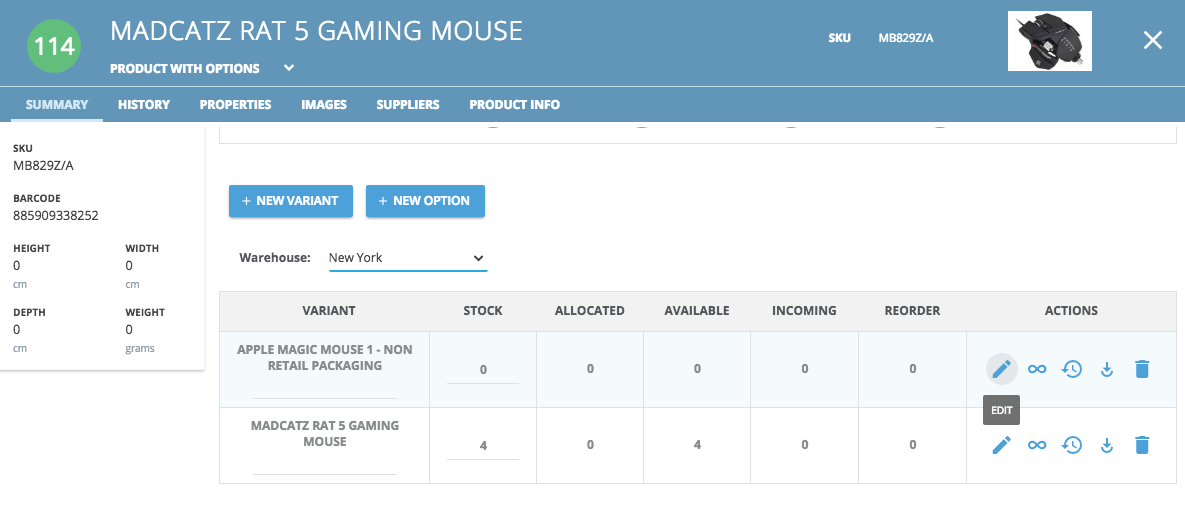1185x527 pixels.
Task: Click the link icon for Apple Magic Mouse variant
Action: (x=1037, y=369)
